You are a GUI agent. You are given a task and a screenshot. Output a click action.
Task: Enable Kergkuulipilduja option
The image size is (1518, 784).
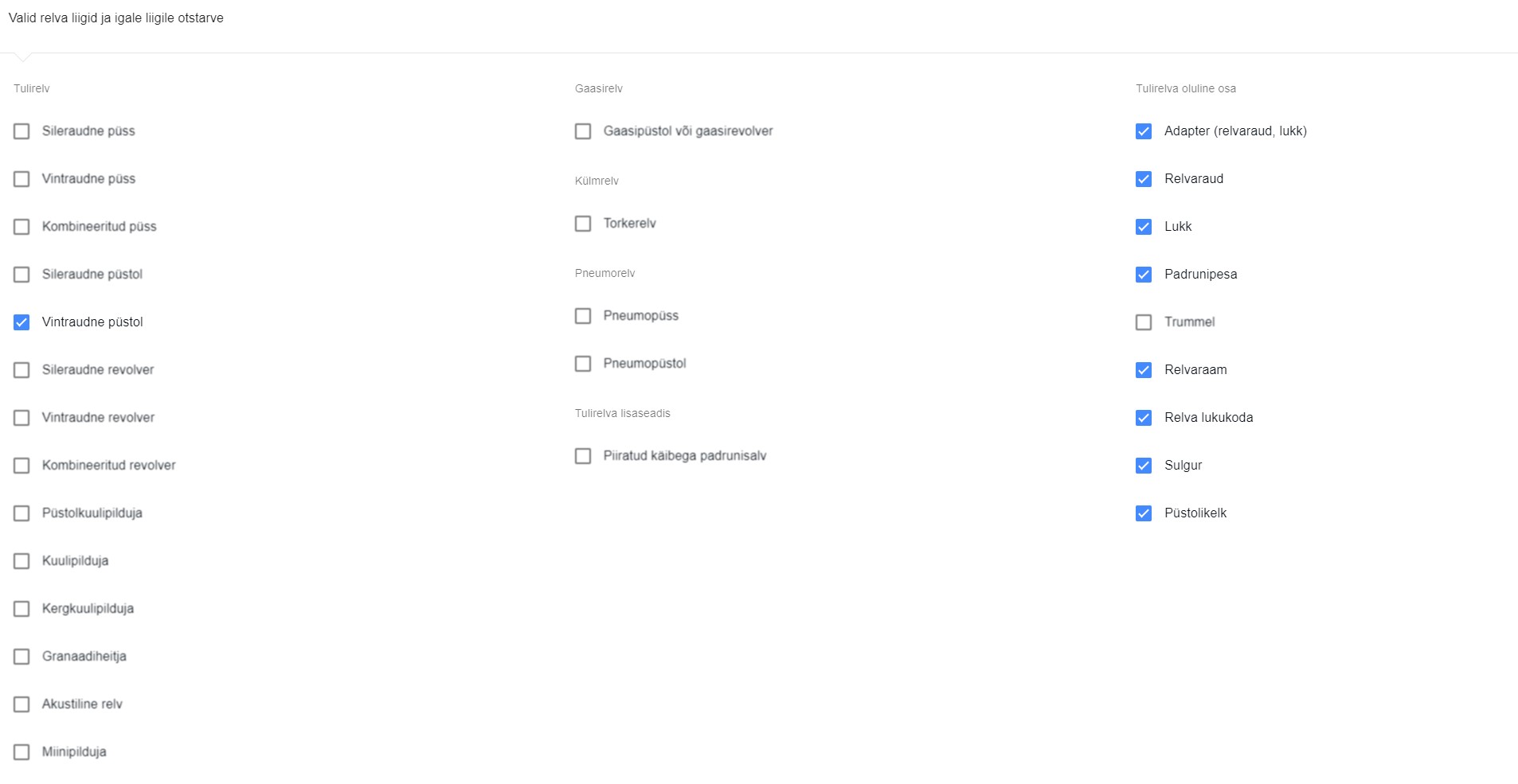point(22,609)
